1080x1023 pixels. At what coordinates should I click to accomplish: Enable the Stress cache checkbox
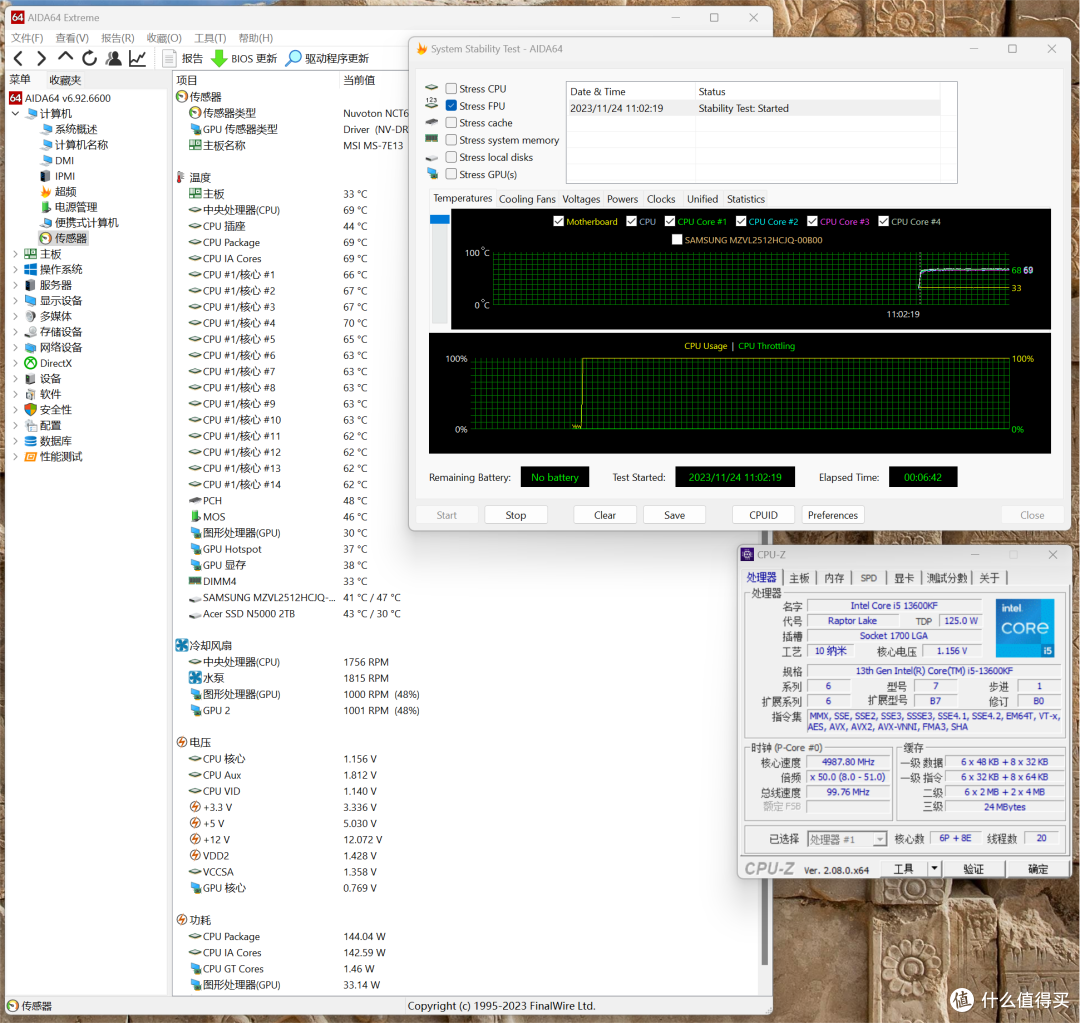click(451, 123)
